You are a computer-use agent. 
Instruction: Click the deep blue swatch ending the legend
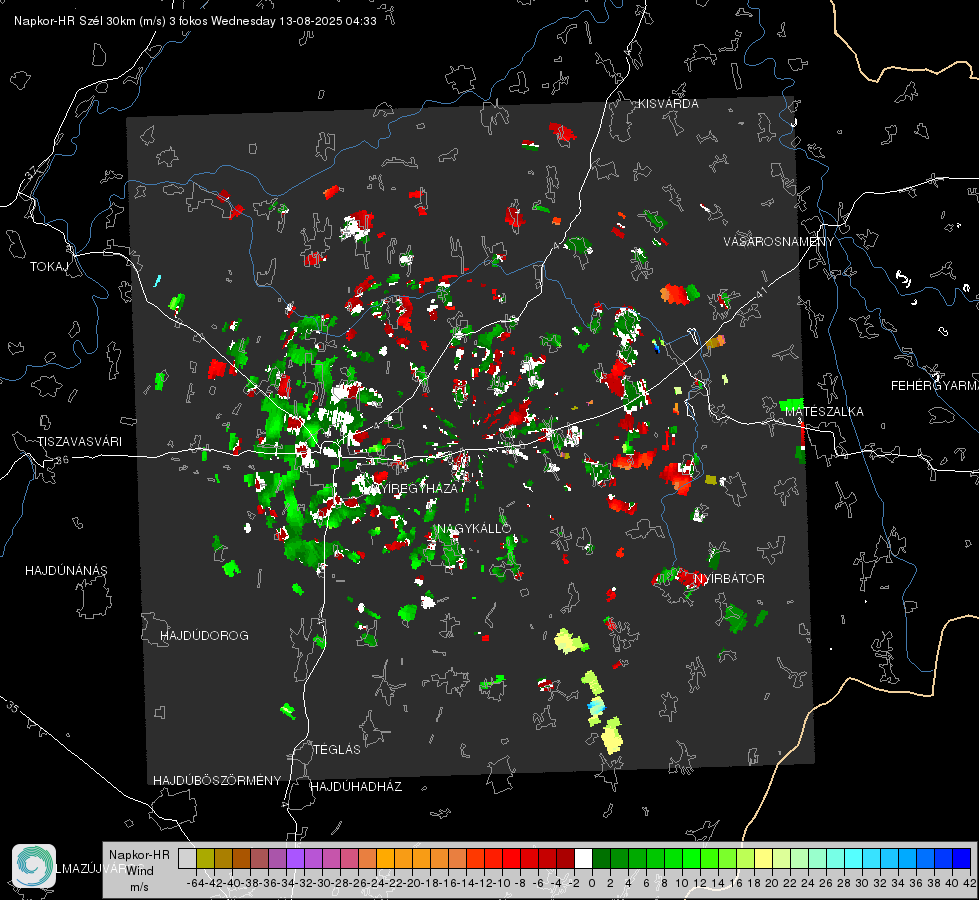coord(962,858)
